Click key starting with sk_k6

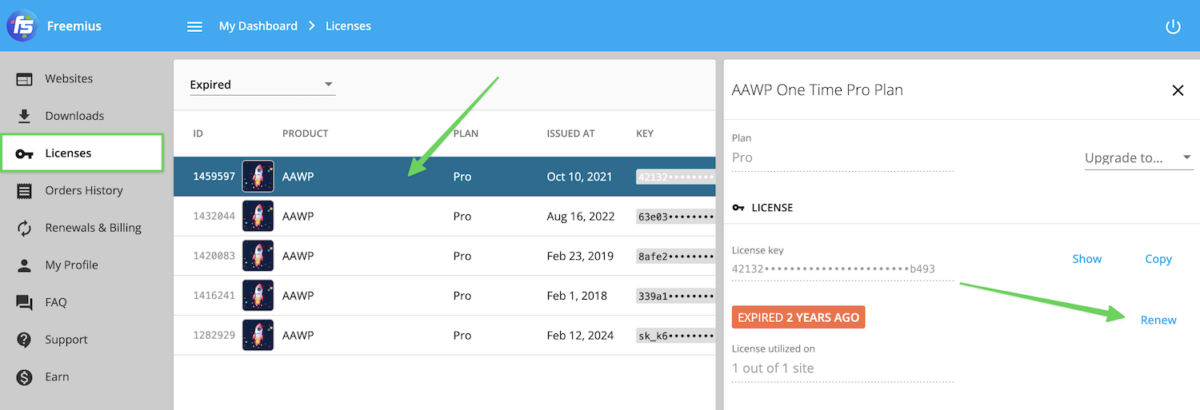676,336
